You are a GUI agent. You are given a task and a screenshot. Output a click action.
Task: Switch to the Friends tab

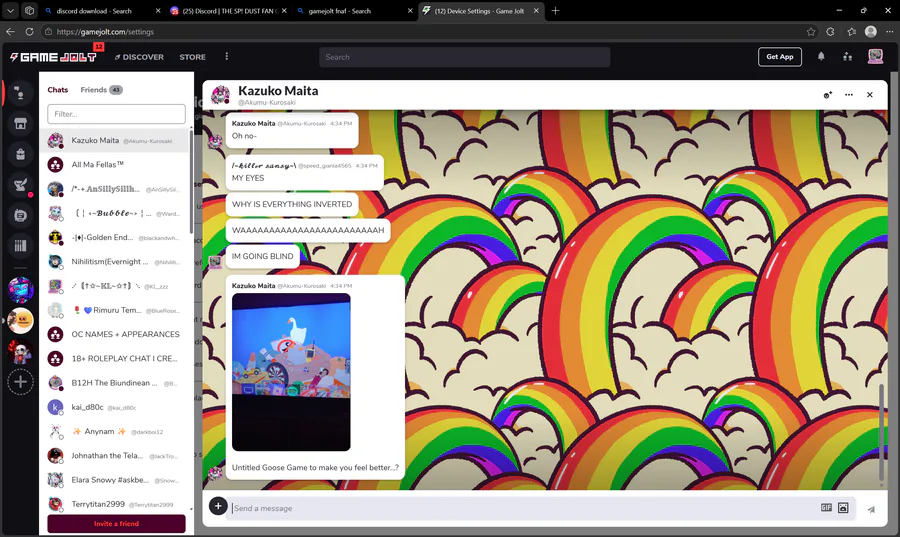(x=101, y=90)
